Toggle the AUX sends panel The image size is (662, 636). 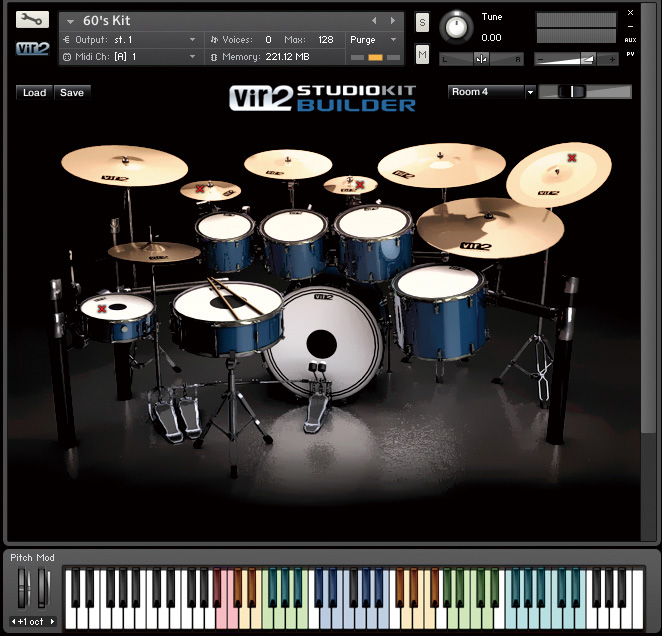(630, 40)
